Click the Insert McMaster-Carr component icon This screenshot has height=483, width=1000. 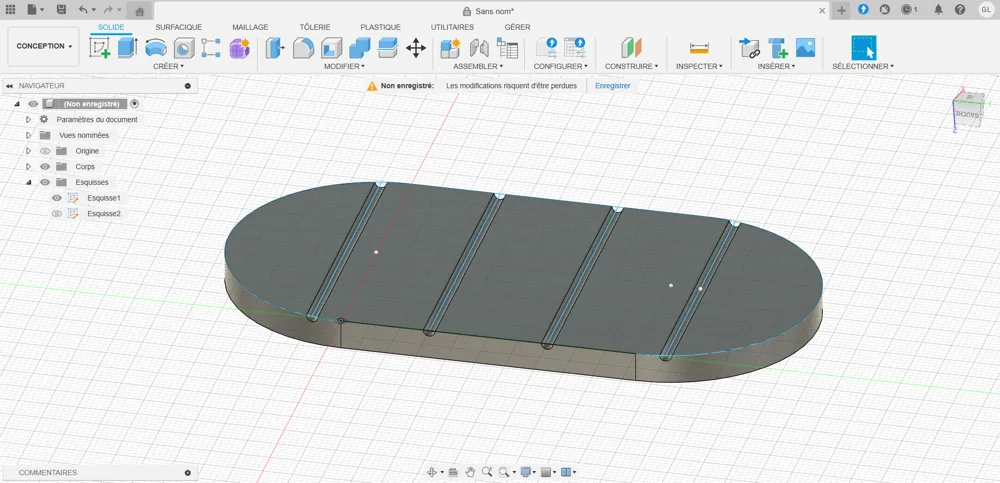point(777,48)
